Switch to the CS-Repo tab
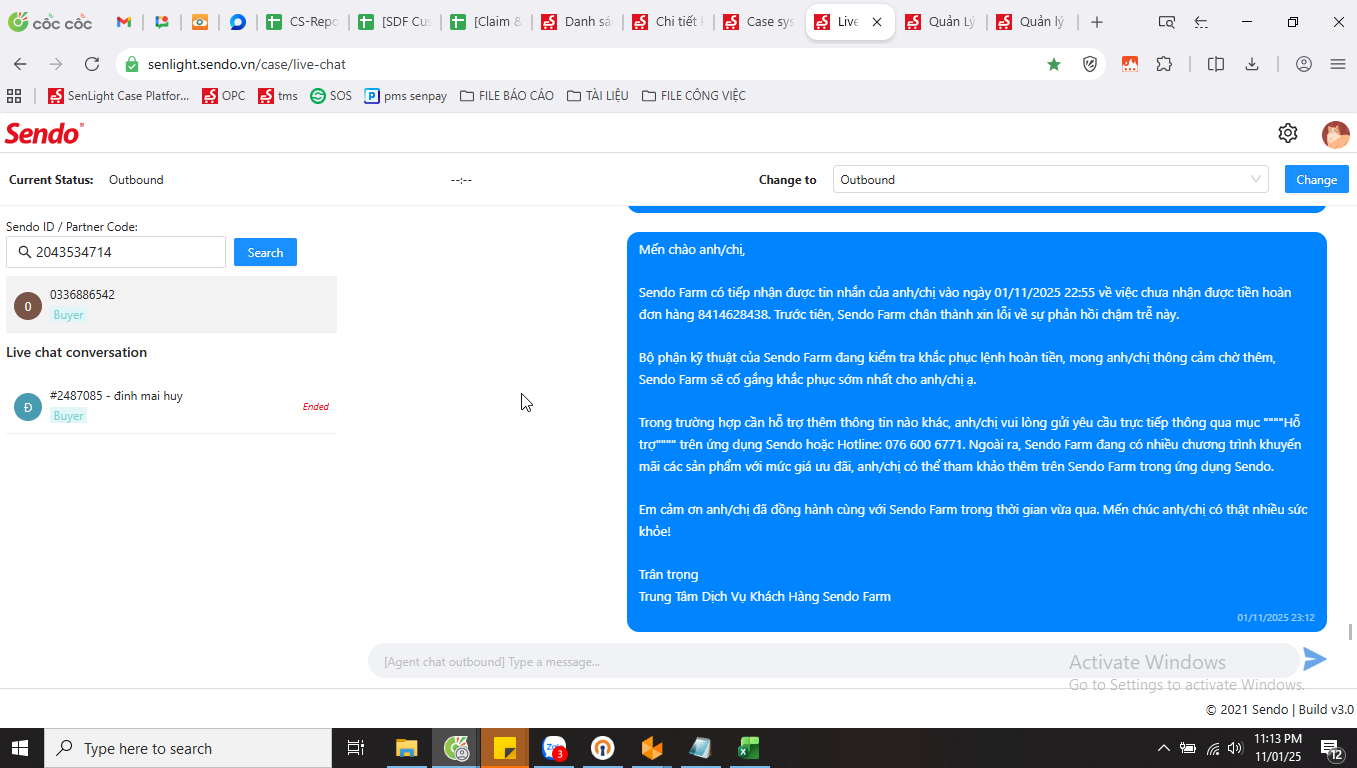Screen dimensions: 1357x768 301,22
